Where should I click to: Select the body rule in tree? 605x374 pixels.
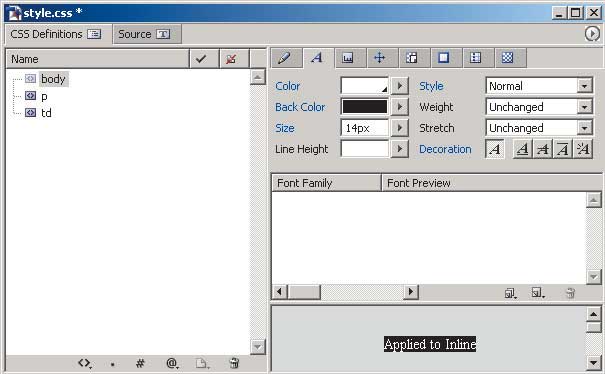coord(53,79)
